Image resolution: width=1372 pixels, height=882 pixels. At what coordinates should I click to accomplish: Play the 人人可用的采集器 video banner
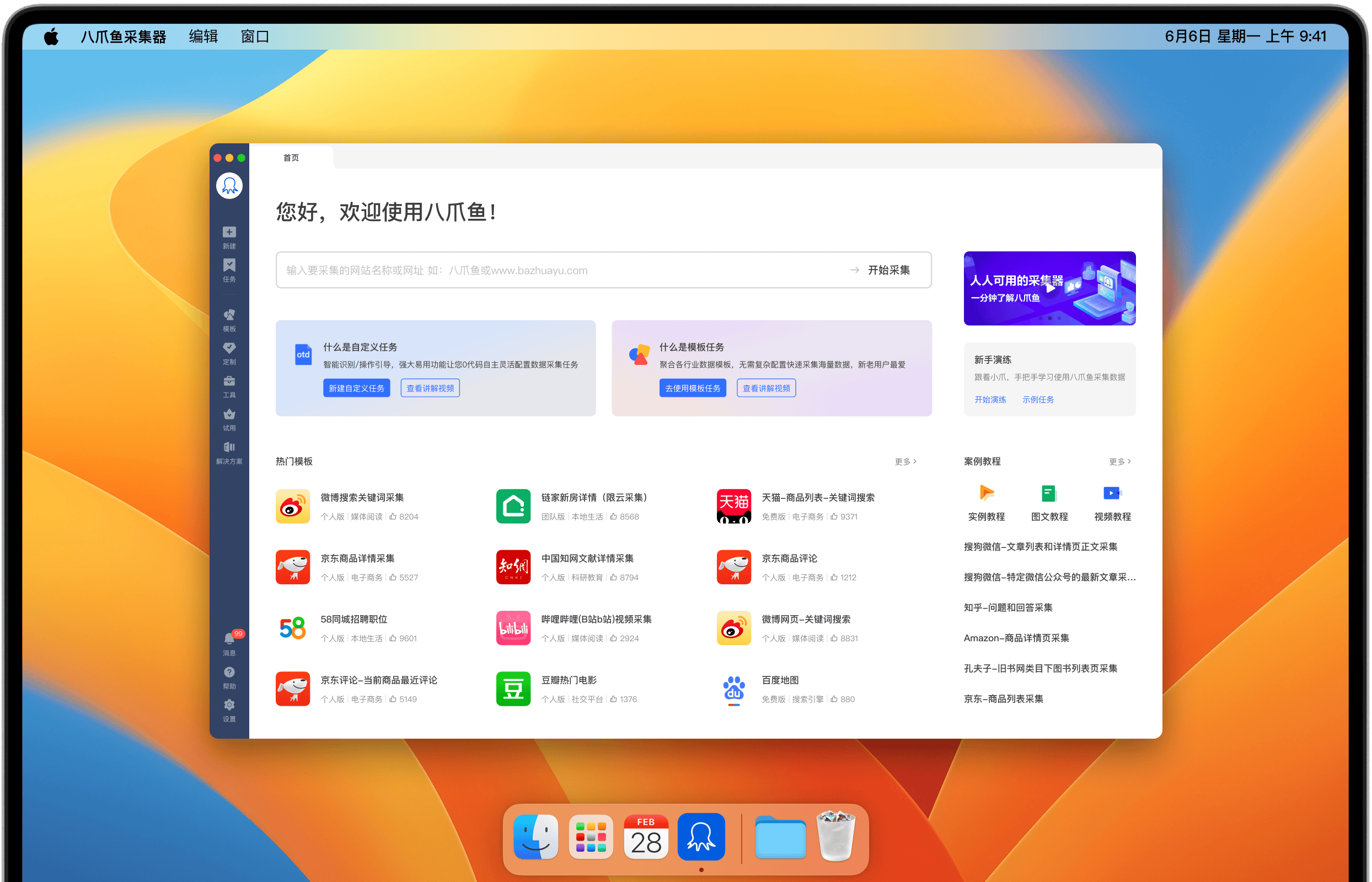1049,288
